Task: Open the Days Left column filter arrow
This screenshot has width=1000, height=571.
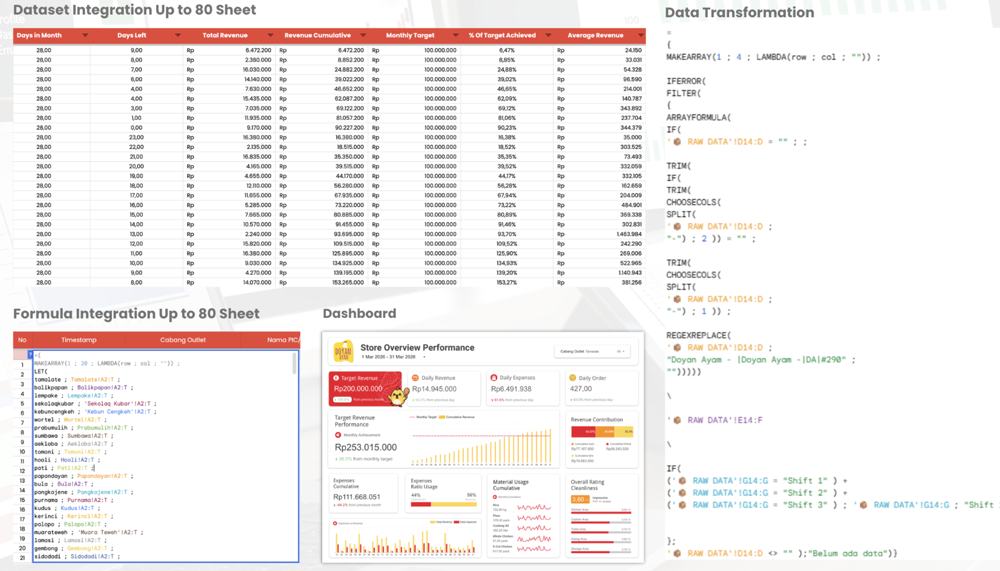Action: (x=177, y=35)
